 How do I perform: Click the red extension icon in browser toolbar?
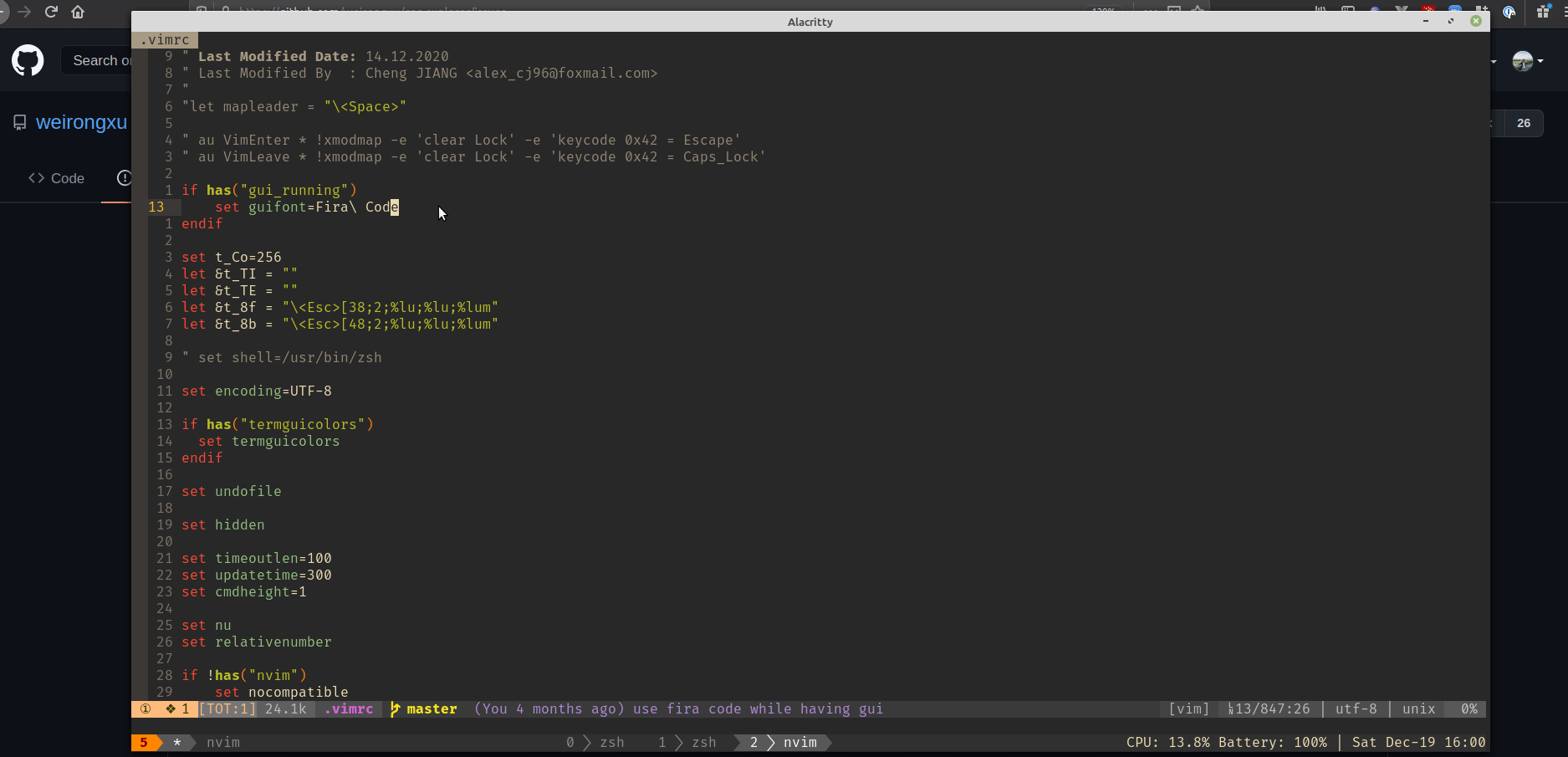tap(1428, 9)
